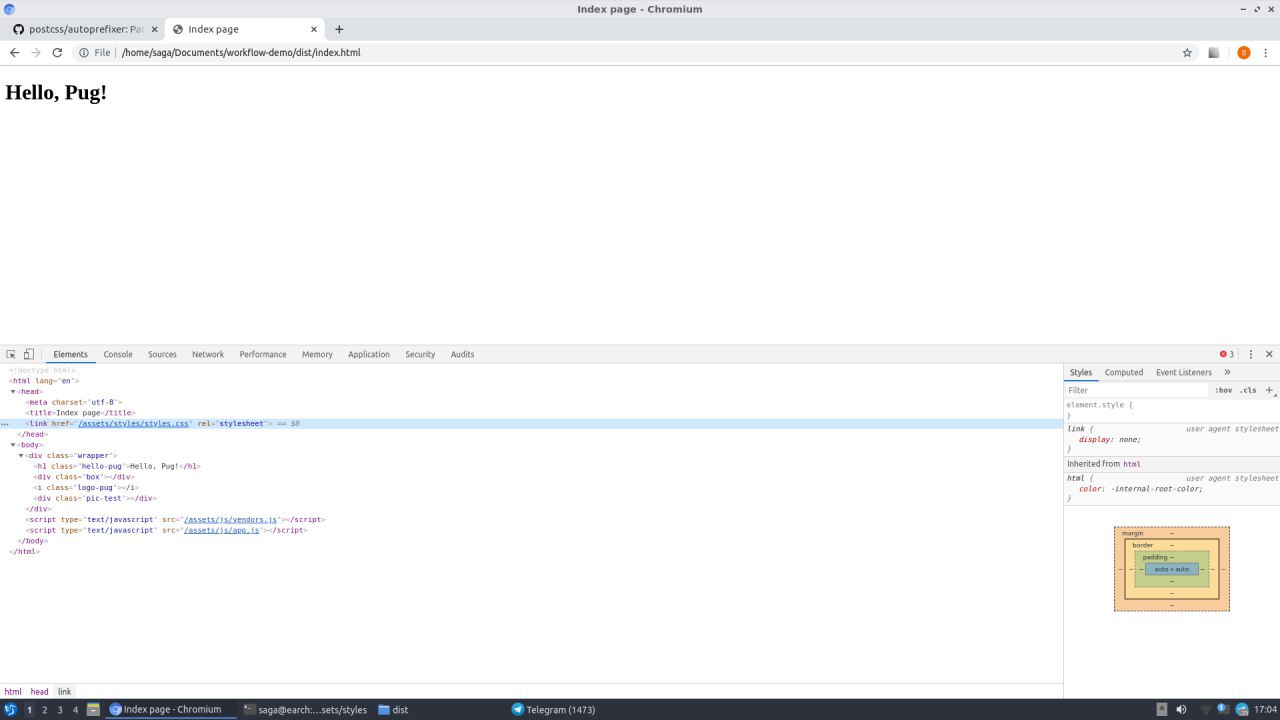The width and height of the screenshot is (1280, 720).
Task: Toggle the .cls element classes panel
Action: tap(1248, 390)
